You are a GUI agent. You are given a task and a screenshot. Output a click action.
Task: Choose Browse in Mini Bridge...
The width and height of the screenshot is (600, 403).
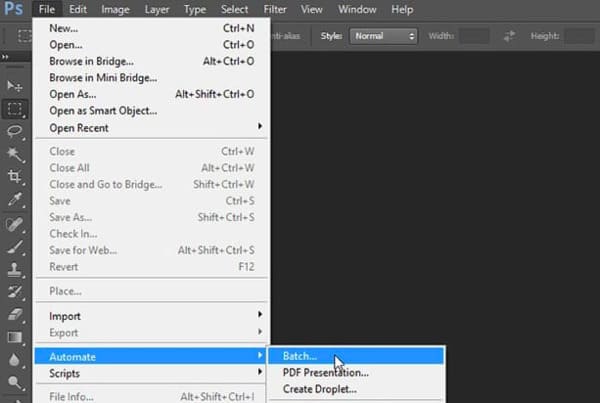(x=152, y=78)
